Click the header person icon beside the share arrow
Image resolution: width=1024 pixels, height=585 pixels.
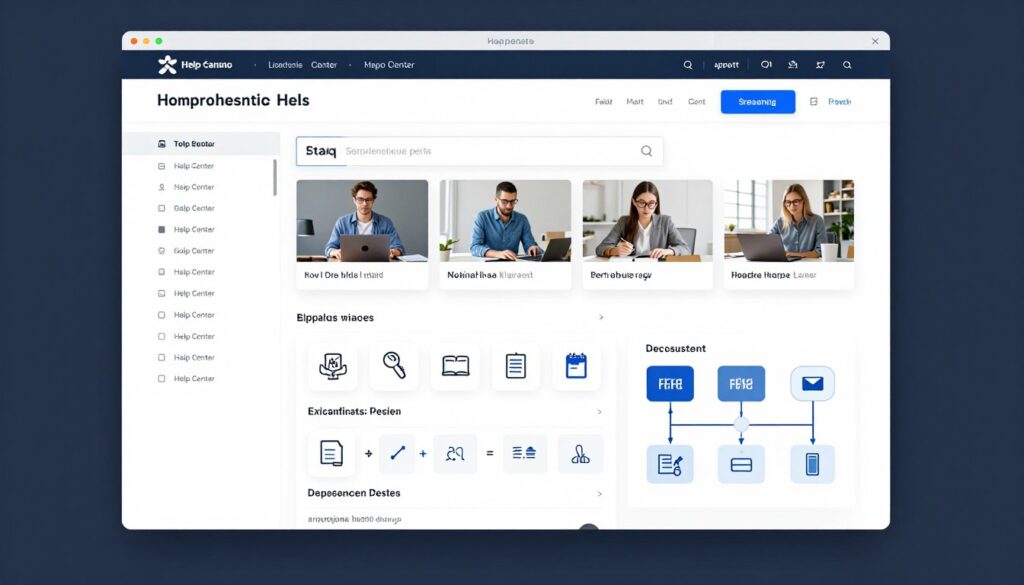[793, 65]
